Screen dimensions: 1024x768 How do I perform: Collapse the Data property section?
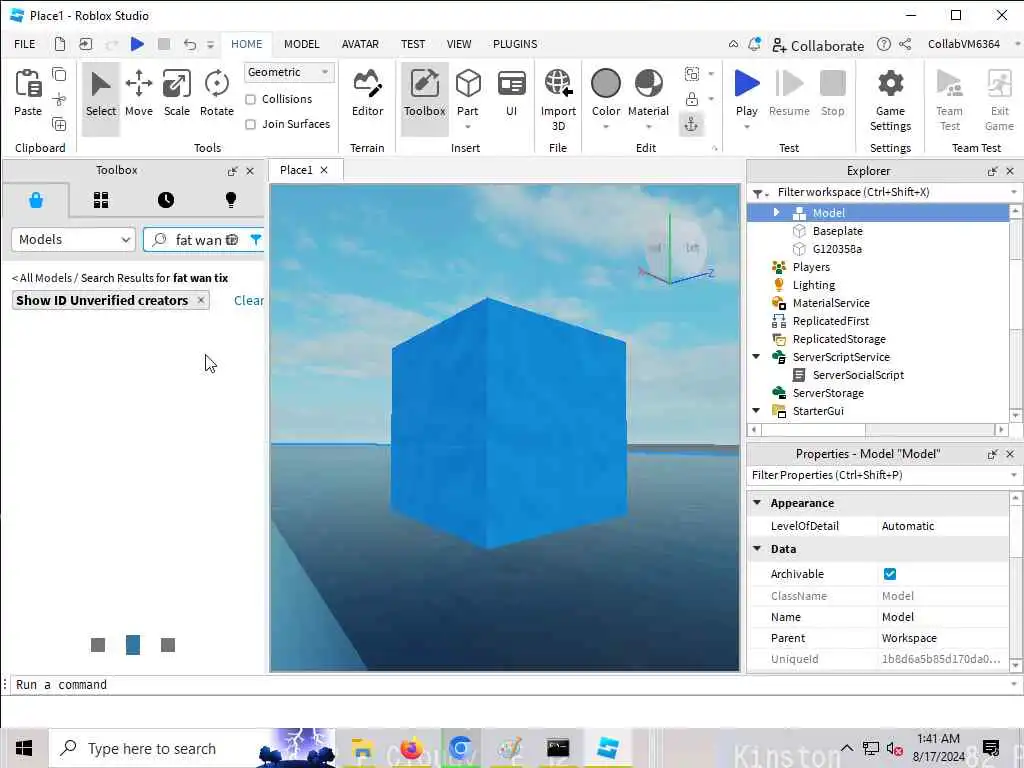click(757, 549)
